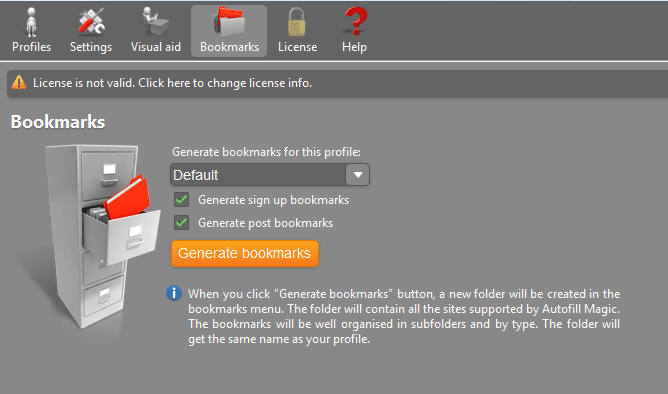
Task: Click 'License is not valid' notice link
Action: 173,83
